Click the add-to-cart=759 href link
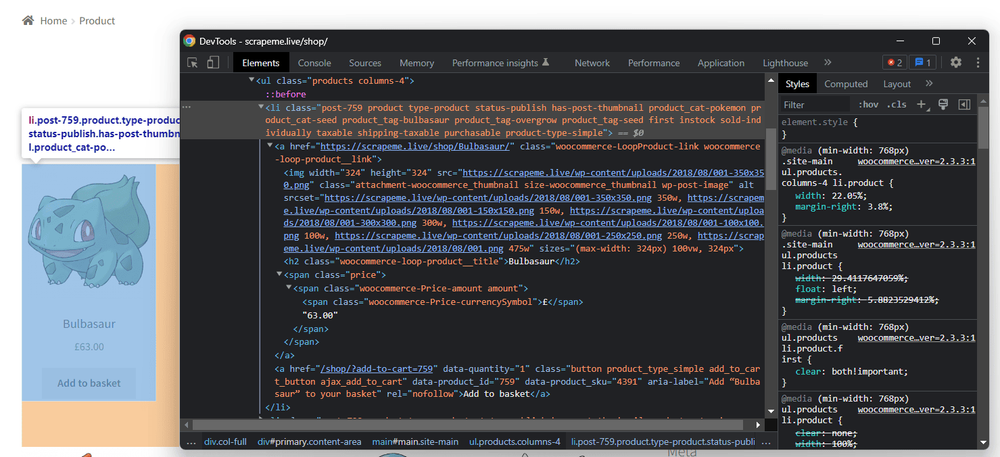This screenshot has width=1000, height=457. pos(378,369)
